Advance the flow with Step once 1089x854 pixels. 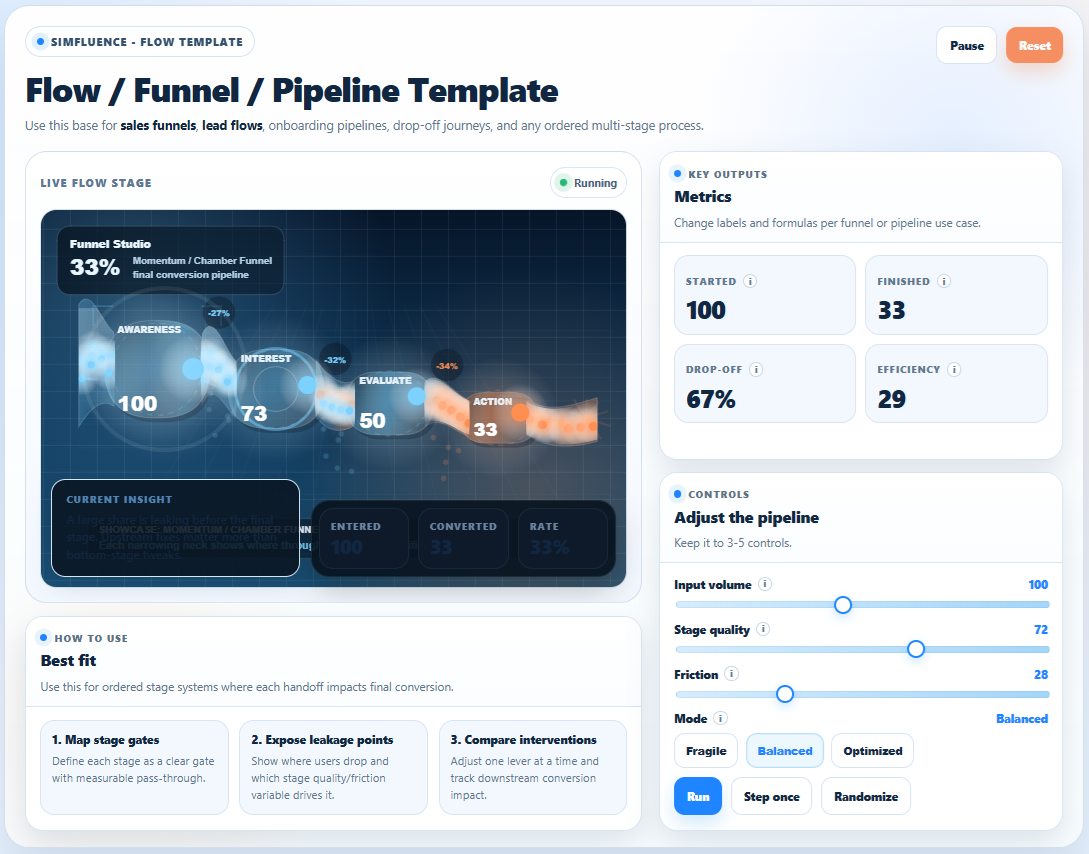(x=771, y=796)
